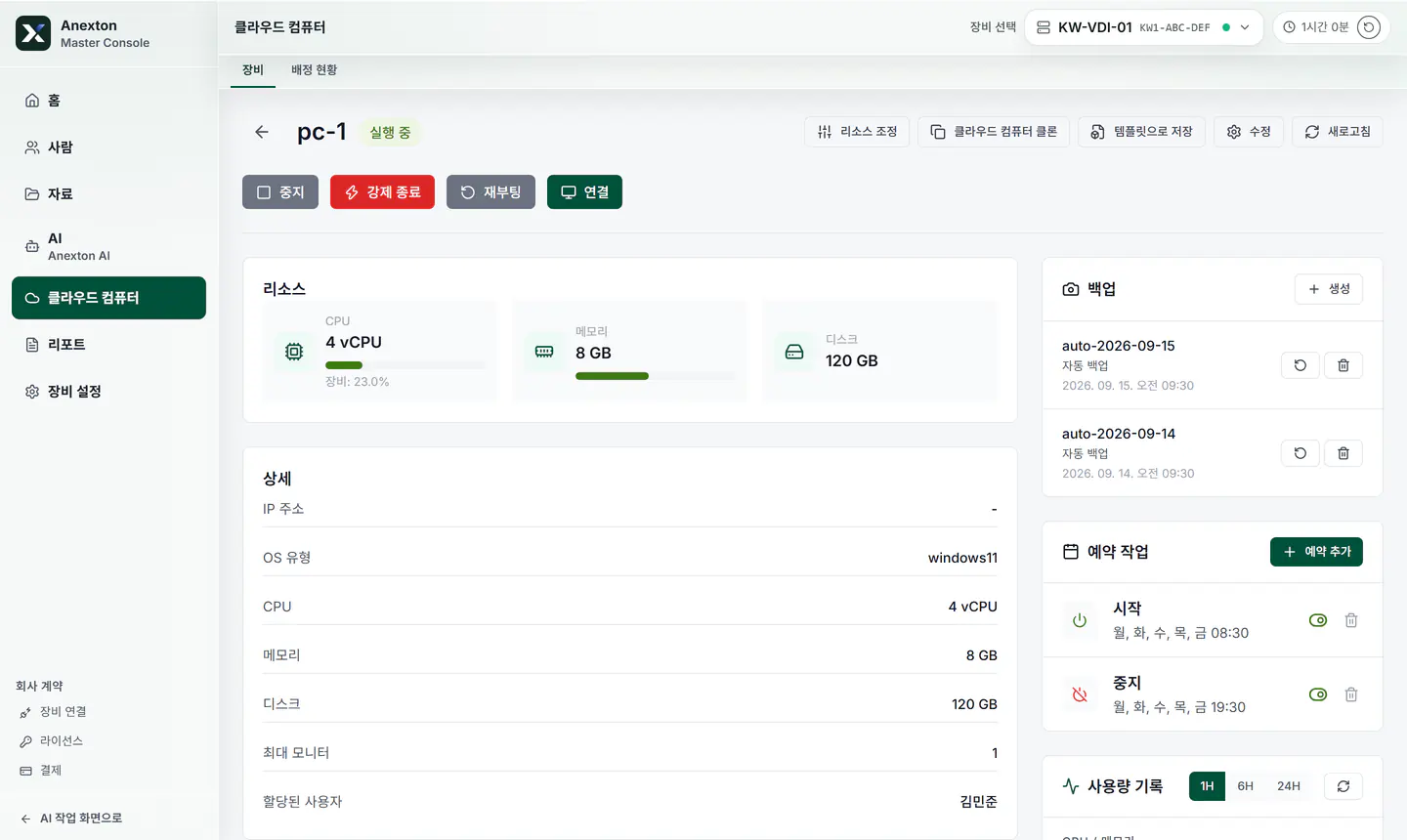The width and height of the screenshot is (1407, 840).
Task: Click the 중지 power-off icon
Action: [x=1080, y=694]
